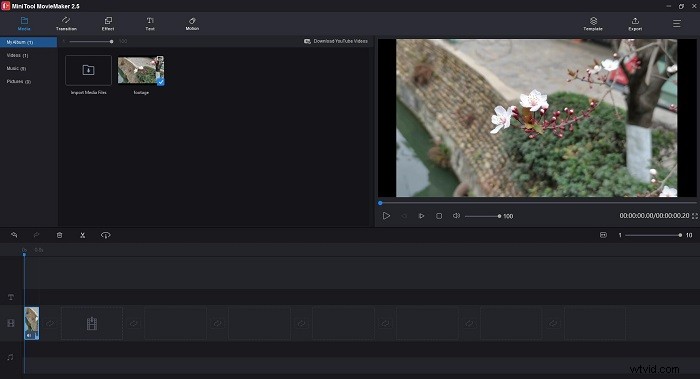This screenshot has width=700, height=379.
Task: Delete selected clip with trash icon
Action: (59, 235)
